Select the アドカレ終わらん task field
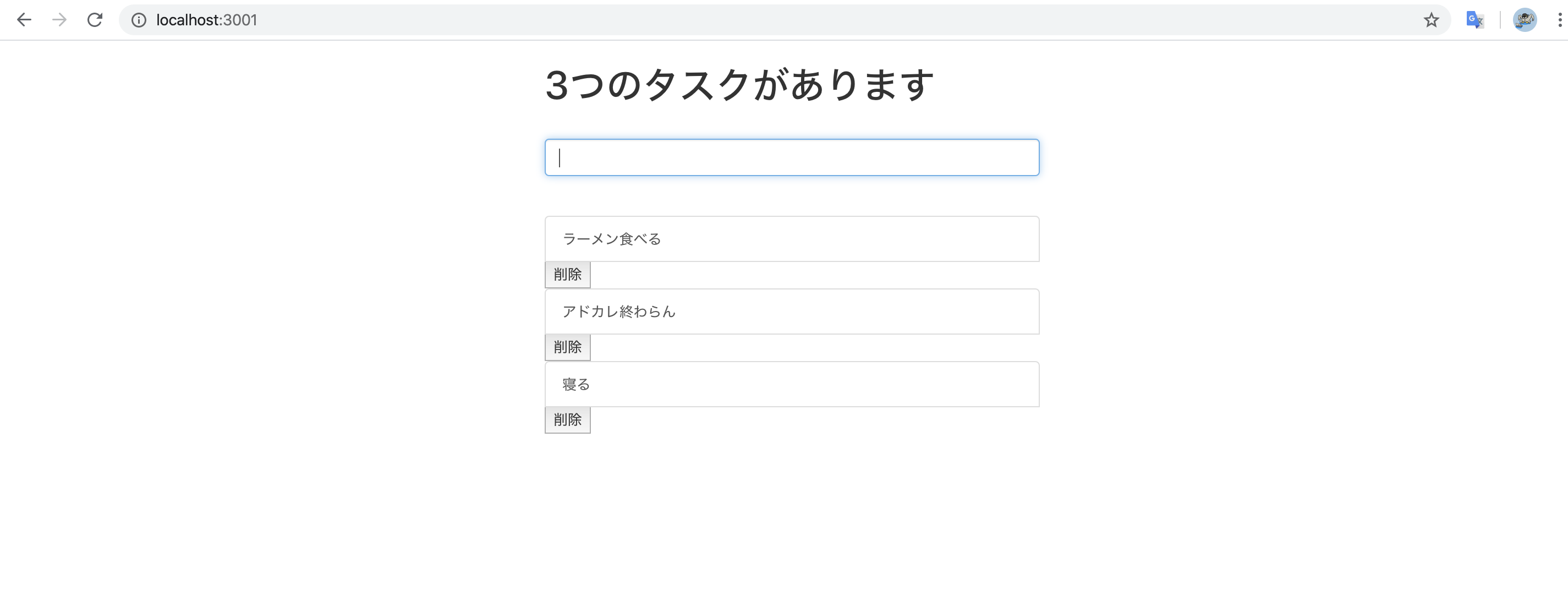 (791, 311)
